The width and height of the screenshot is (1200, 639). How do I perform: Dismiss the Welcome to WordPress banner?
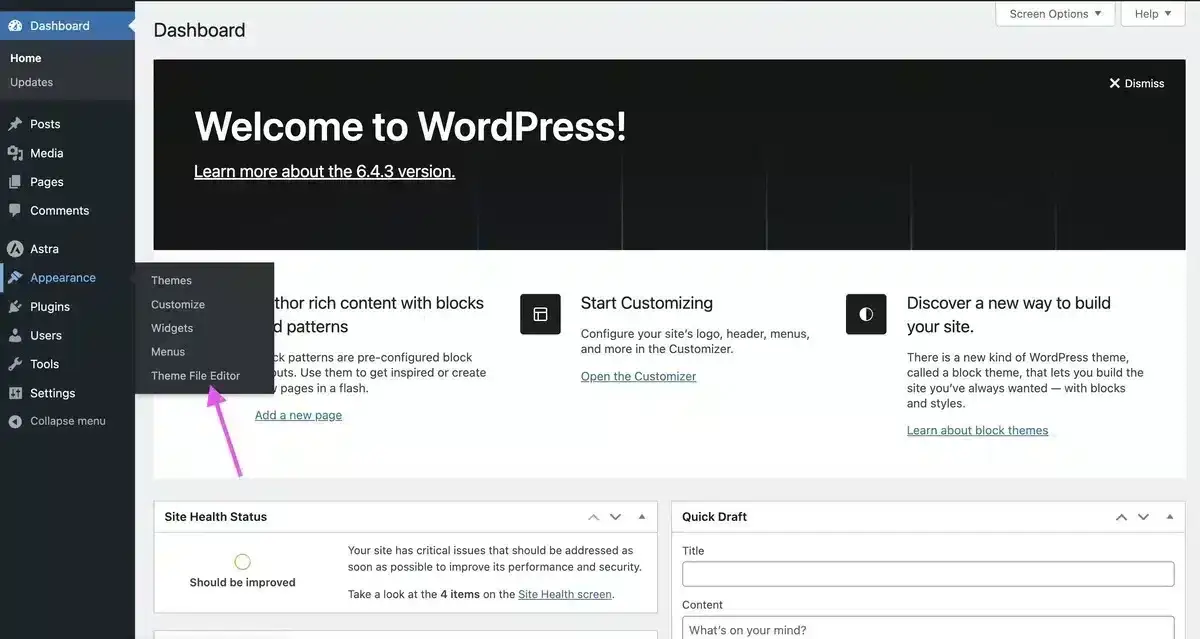point(1137,84)
